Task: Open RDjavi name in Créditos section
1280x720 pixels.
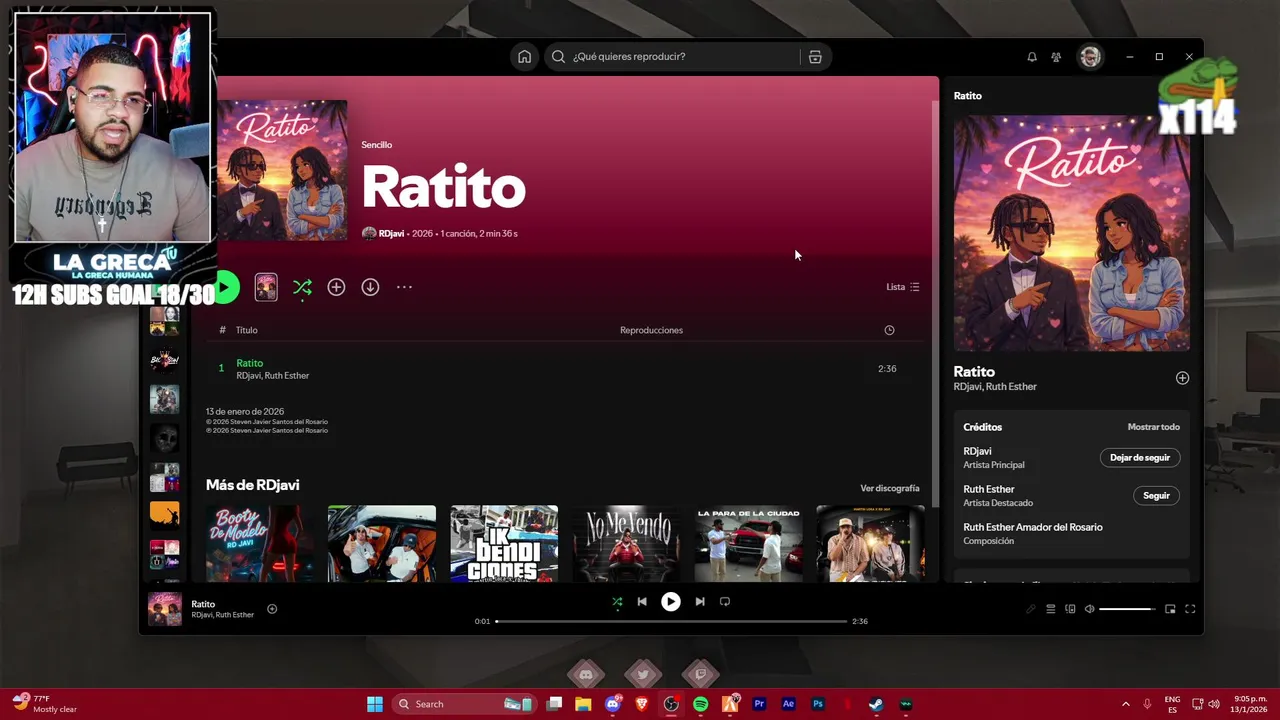Action: coord(977,451)
